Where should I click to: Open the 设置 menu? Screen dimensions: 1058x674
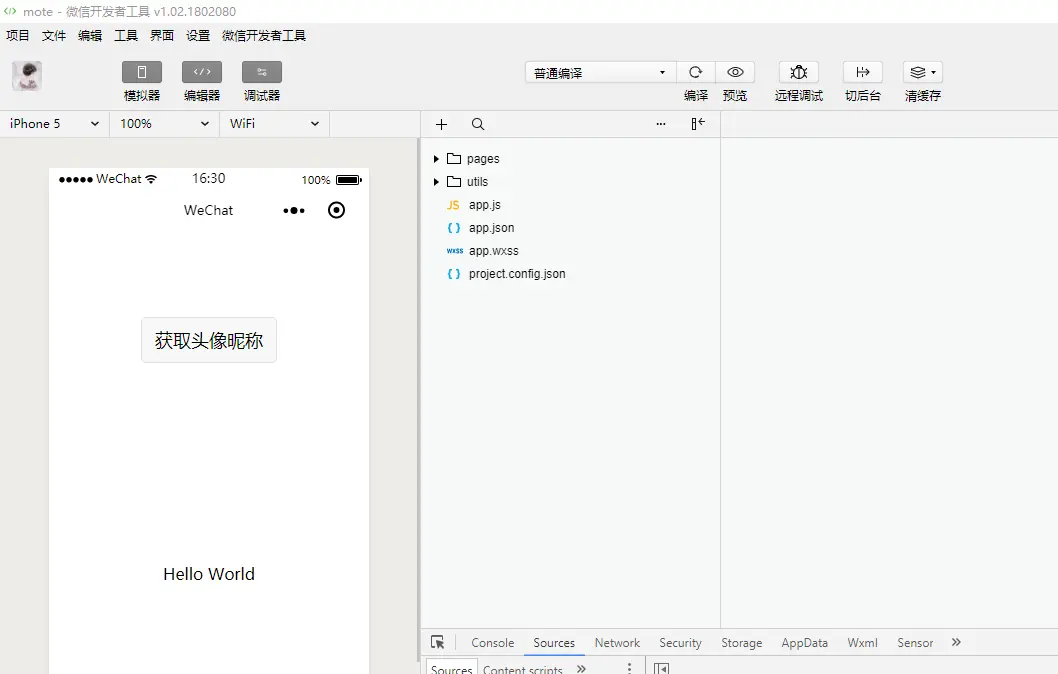tap(198, 36)
